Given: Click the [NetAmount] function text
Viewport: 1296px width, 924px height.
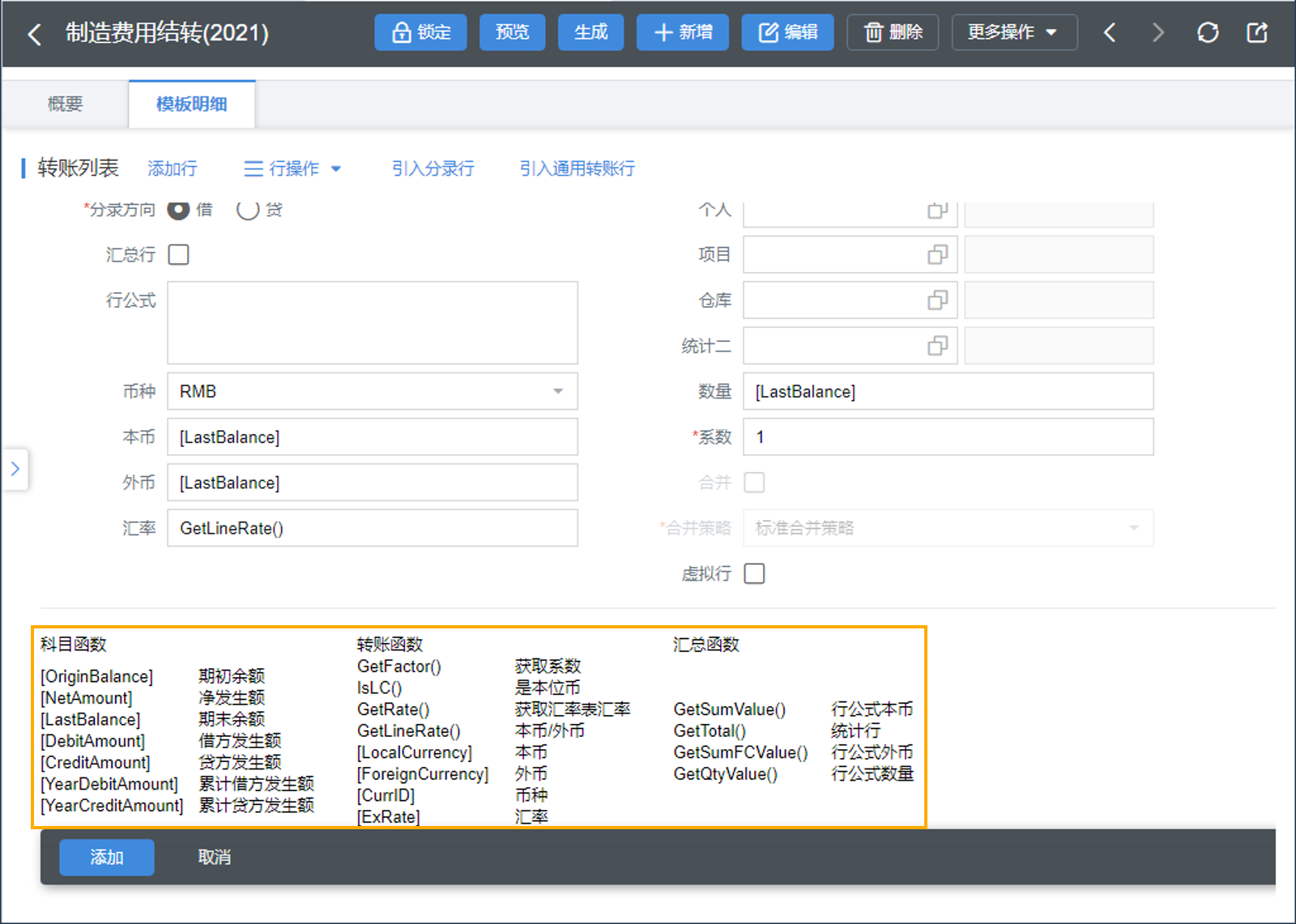Looking at the screenshot, I should point(87,697).
